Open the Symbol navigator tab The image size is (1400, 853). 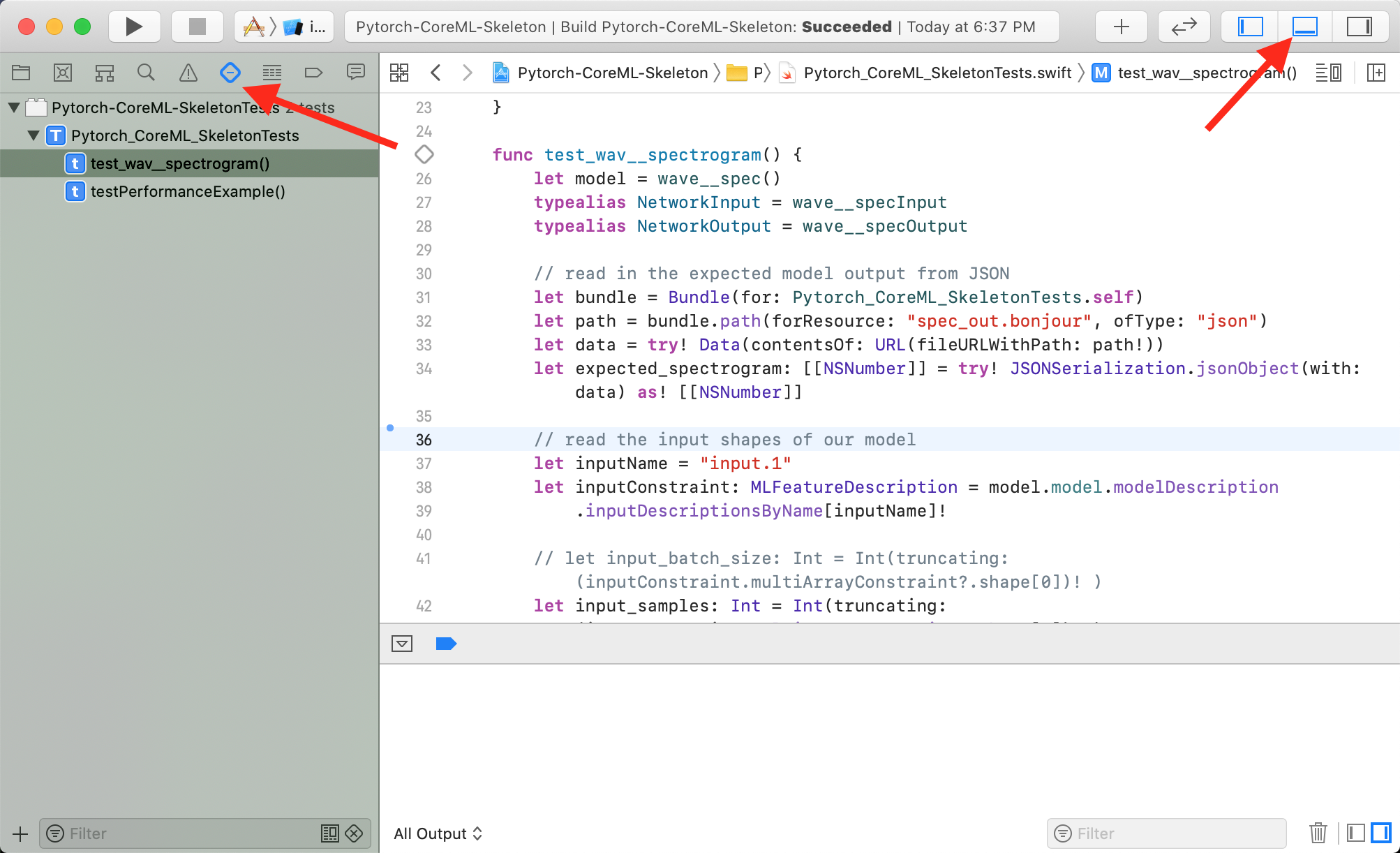[105, 73]
